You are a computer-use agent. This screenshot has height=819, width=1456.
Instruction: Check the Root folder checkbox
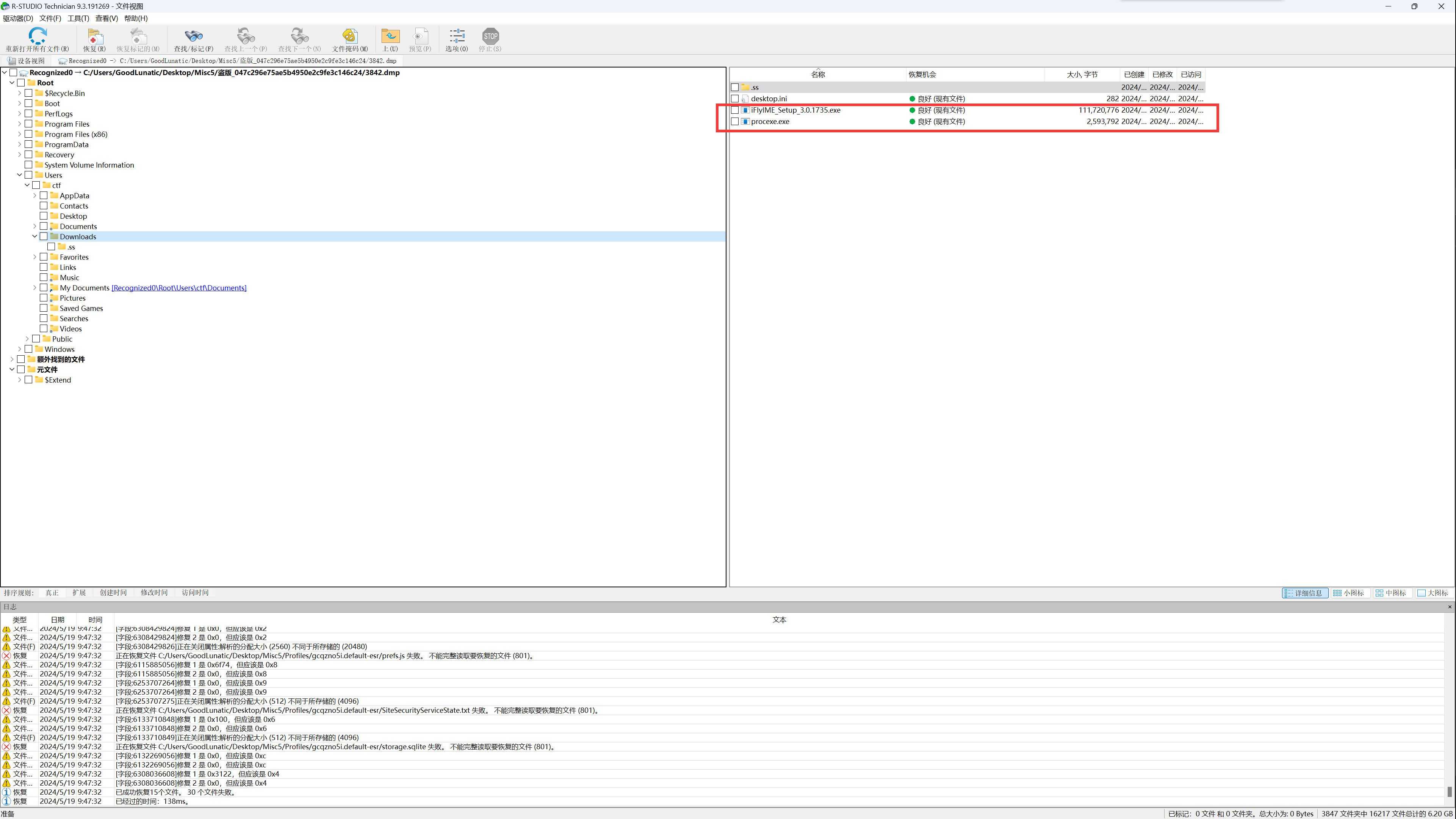click(21, 83)
